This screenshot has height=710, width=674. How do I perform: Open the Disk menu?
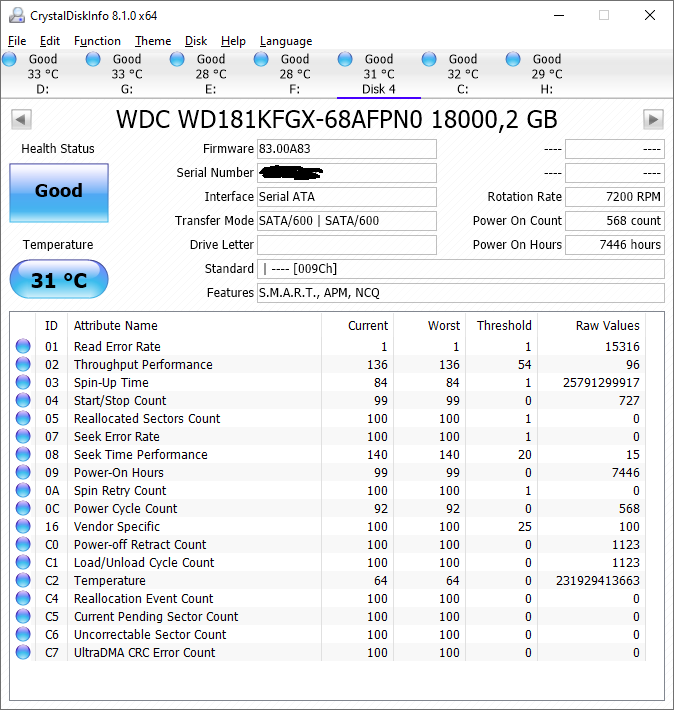(x=196, y=41)
